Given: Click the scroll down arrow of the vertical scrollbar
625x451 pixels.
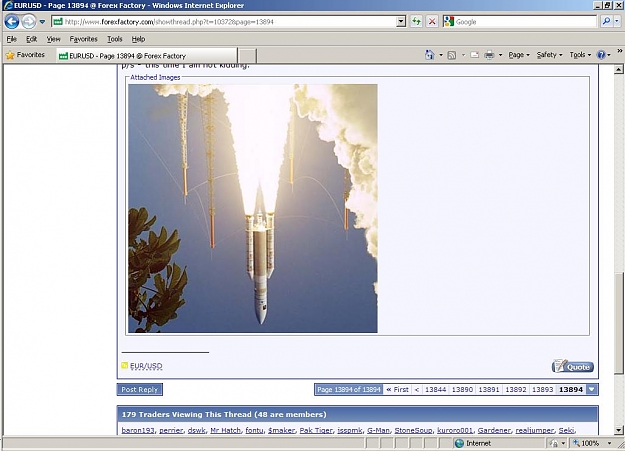Looking at the screenshot, I should pyautogui.click(x=619, y=430).
